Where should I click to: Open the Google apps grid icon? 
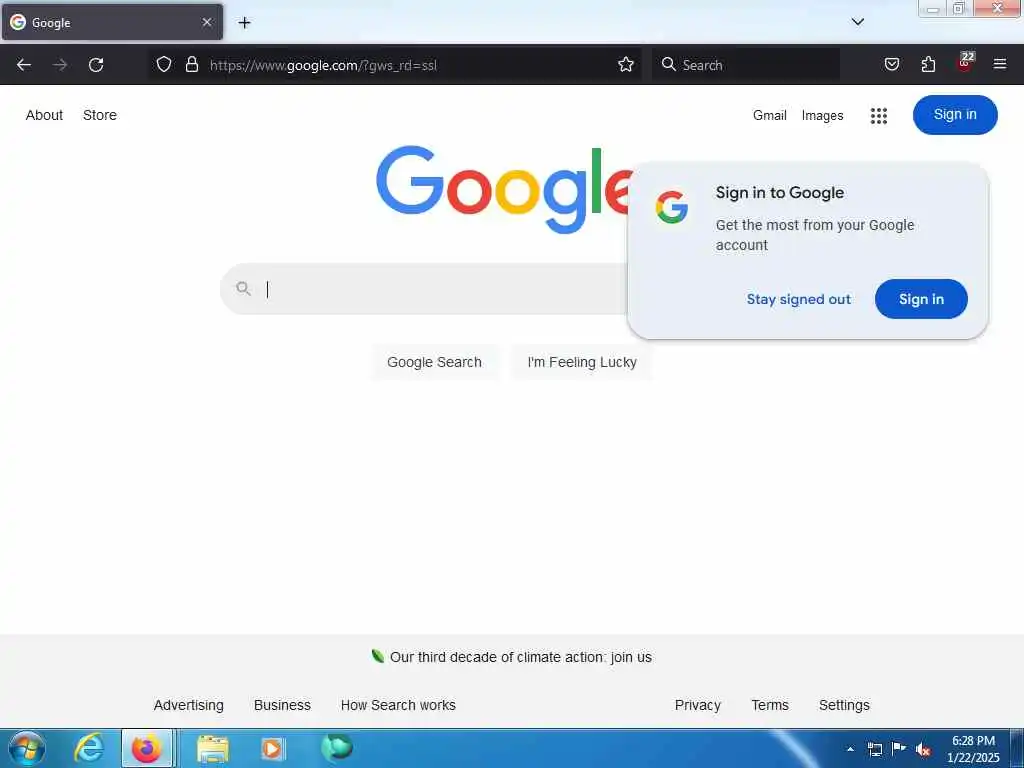(878, 116)
